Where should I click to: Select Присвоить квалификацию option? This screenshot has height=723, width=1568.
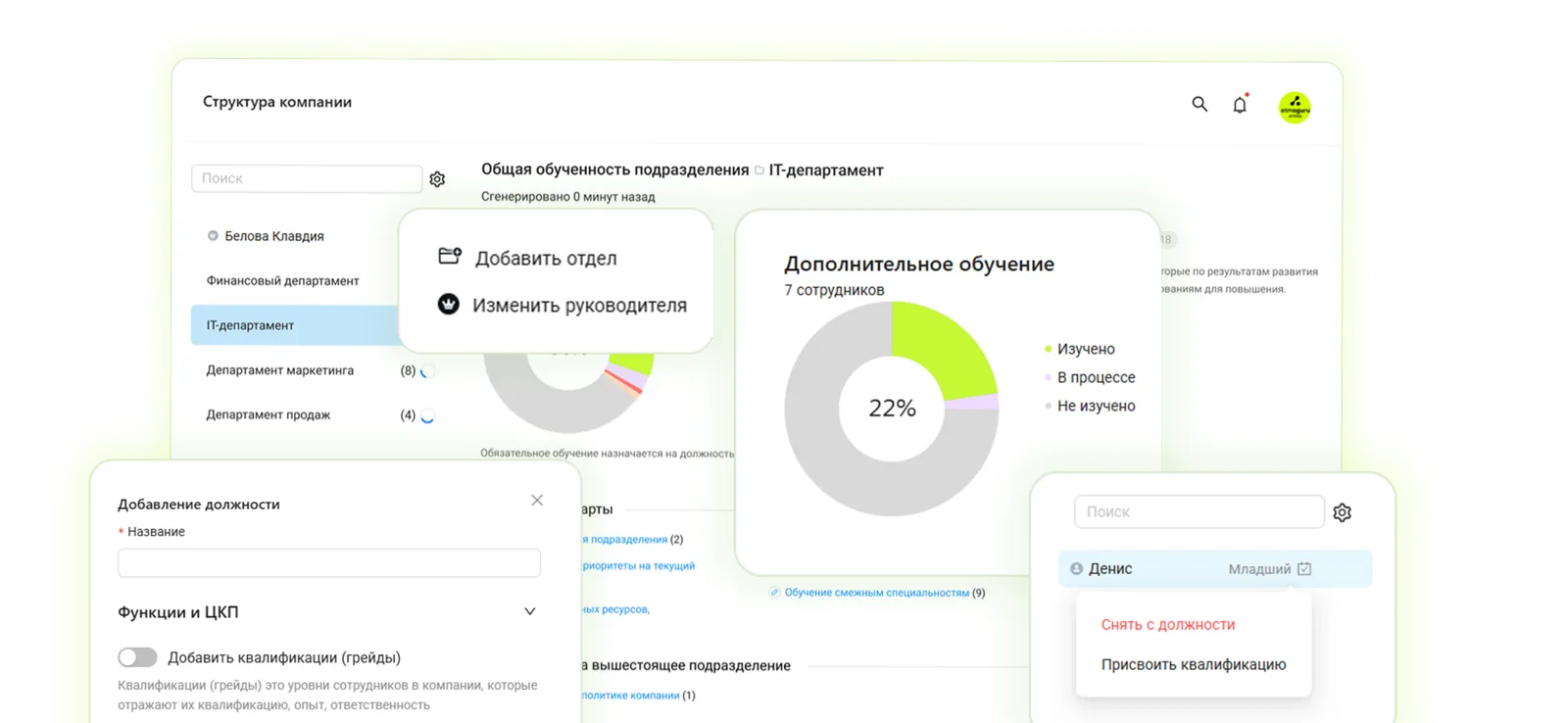coord(1193,664)
